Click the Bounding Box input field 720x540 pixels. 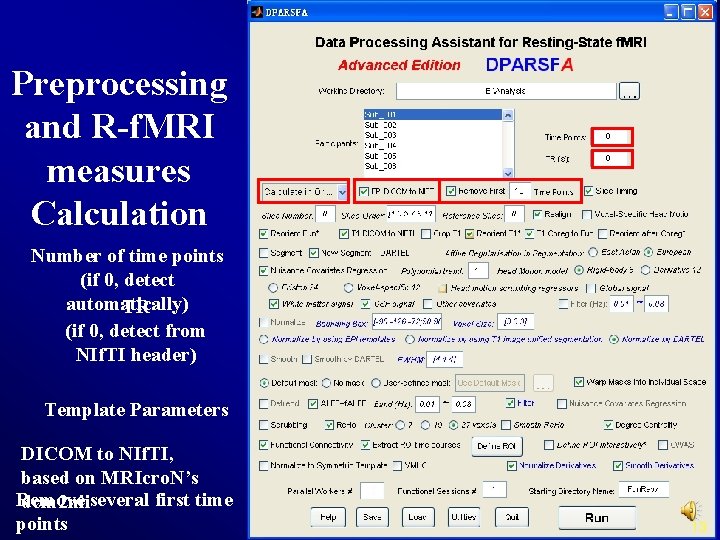coord(407,322)
